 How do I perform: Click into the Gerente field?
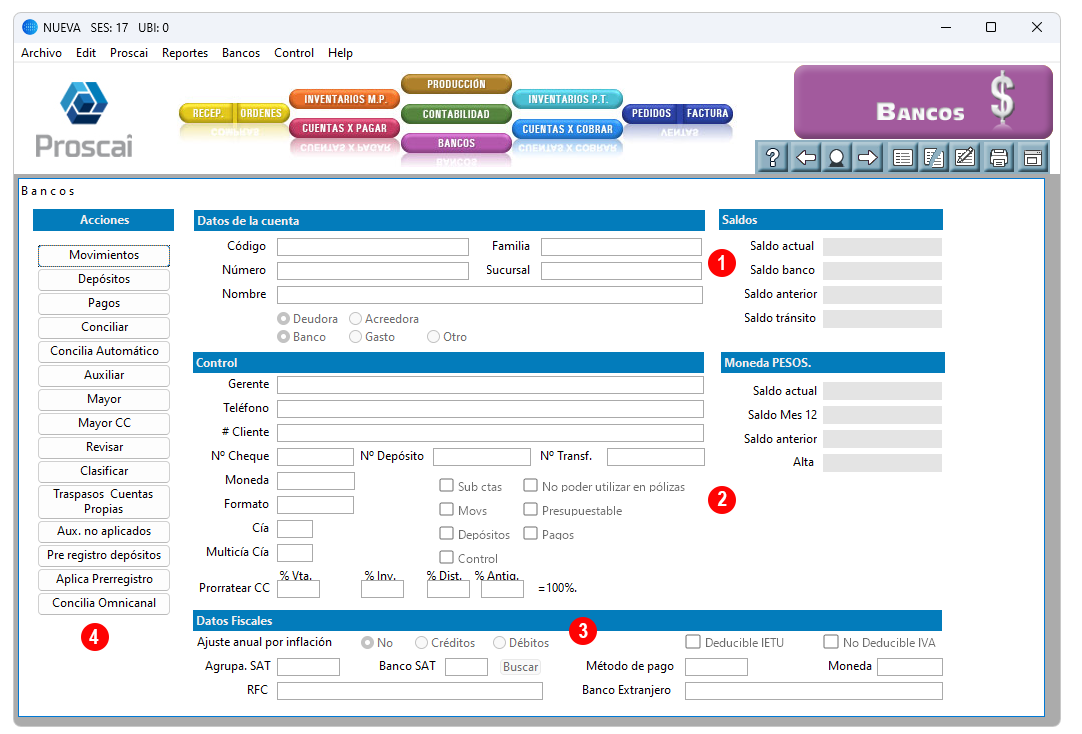coord(491,385)
